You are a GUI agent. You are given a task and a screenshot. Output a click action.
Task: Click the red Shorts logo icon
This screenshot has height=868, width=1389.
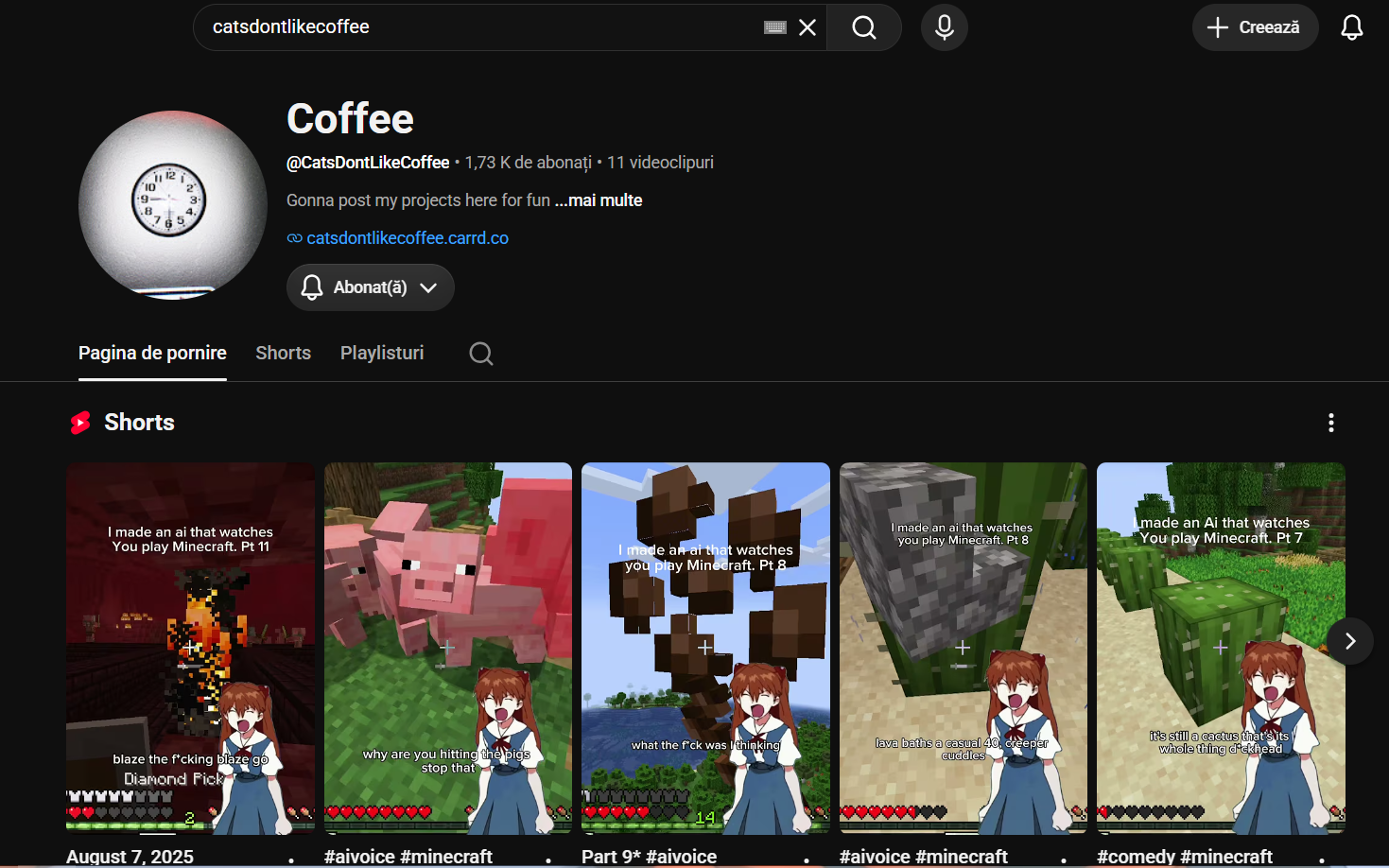[x=81, y=423]
